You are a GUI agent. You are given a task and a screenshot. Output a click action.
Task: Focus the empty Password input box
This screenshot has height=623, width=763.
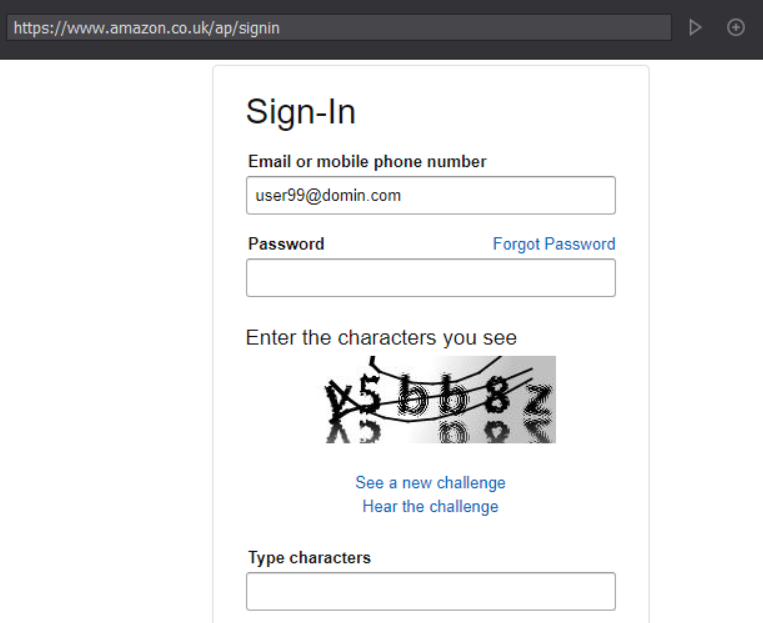point(431,277)
